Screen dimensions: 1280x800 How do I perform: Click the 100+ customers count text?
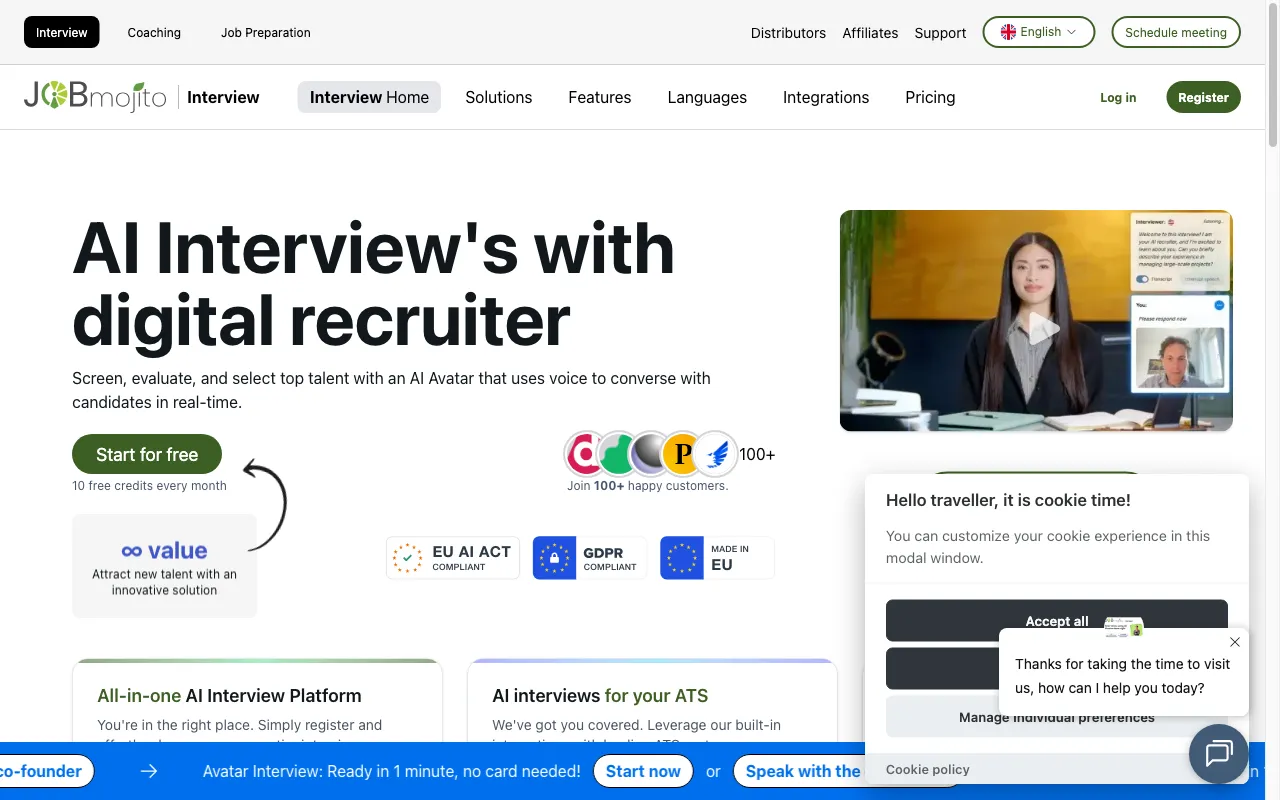[757, 454]
